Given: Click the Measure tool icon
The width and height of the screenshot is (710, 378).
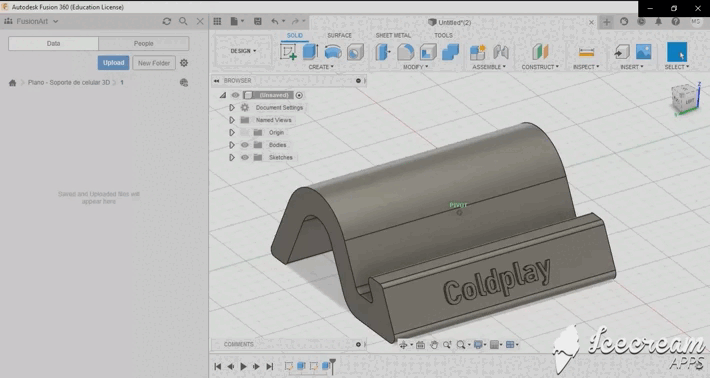Looking at the screenshot, I should [586, 53].
